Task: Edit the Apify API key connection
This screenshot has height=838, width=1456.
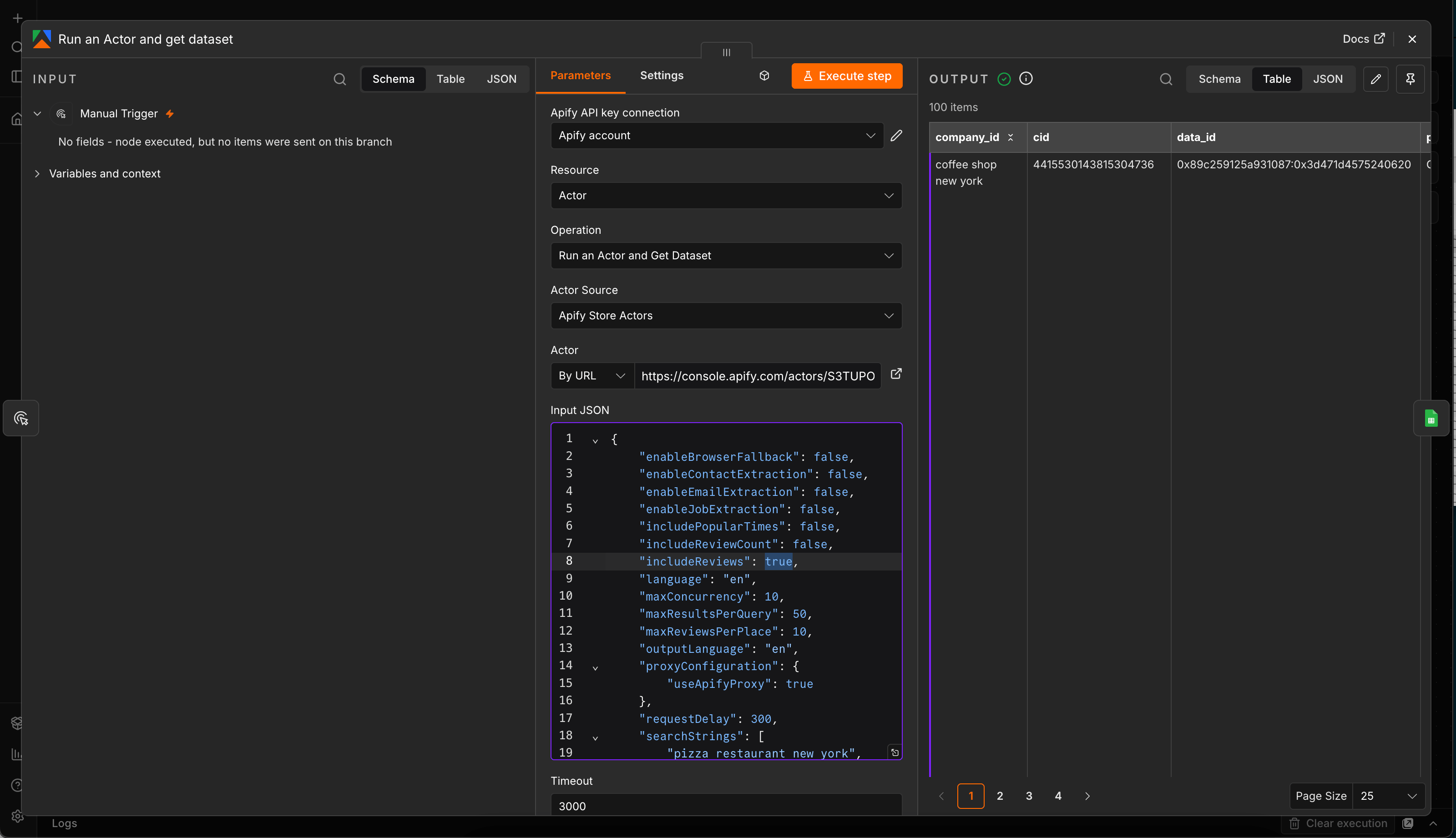Action: [x=896, y=135]
